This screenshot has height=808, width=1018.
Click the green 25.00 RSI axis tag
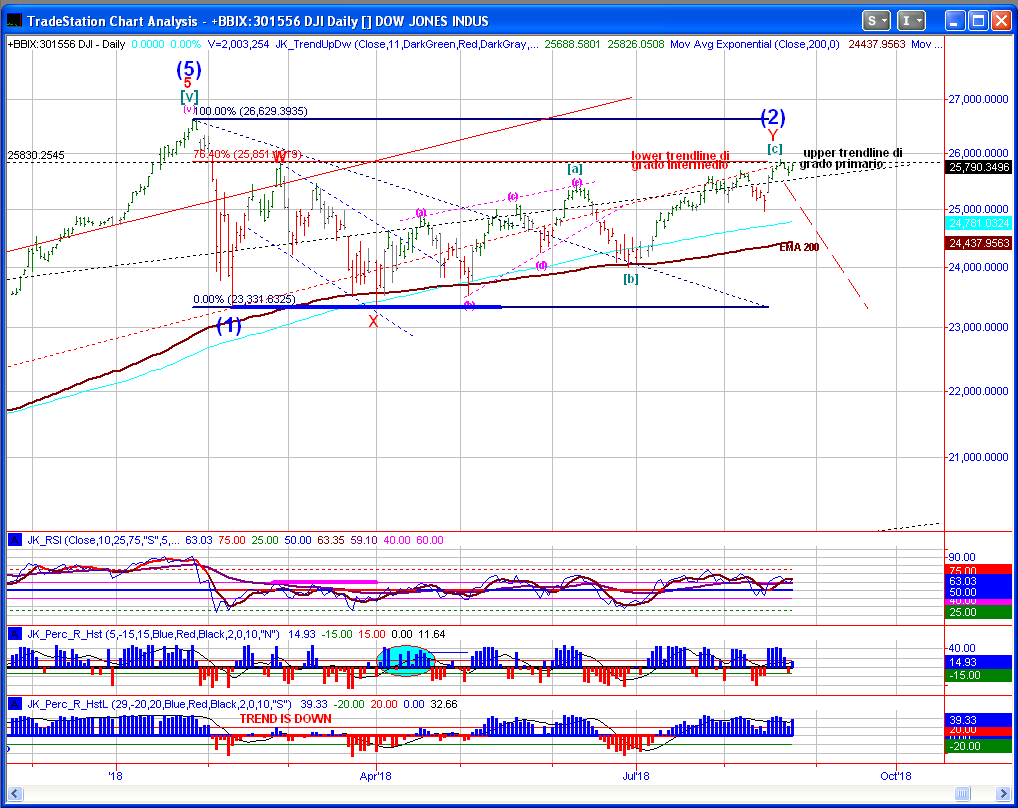point(978,612)
